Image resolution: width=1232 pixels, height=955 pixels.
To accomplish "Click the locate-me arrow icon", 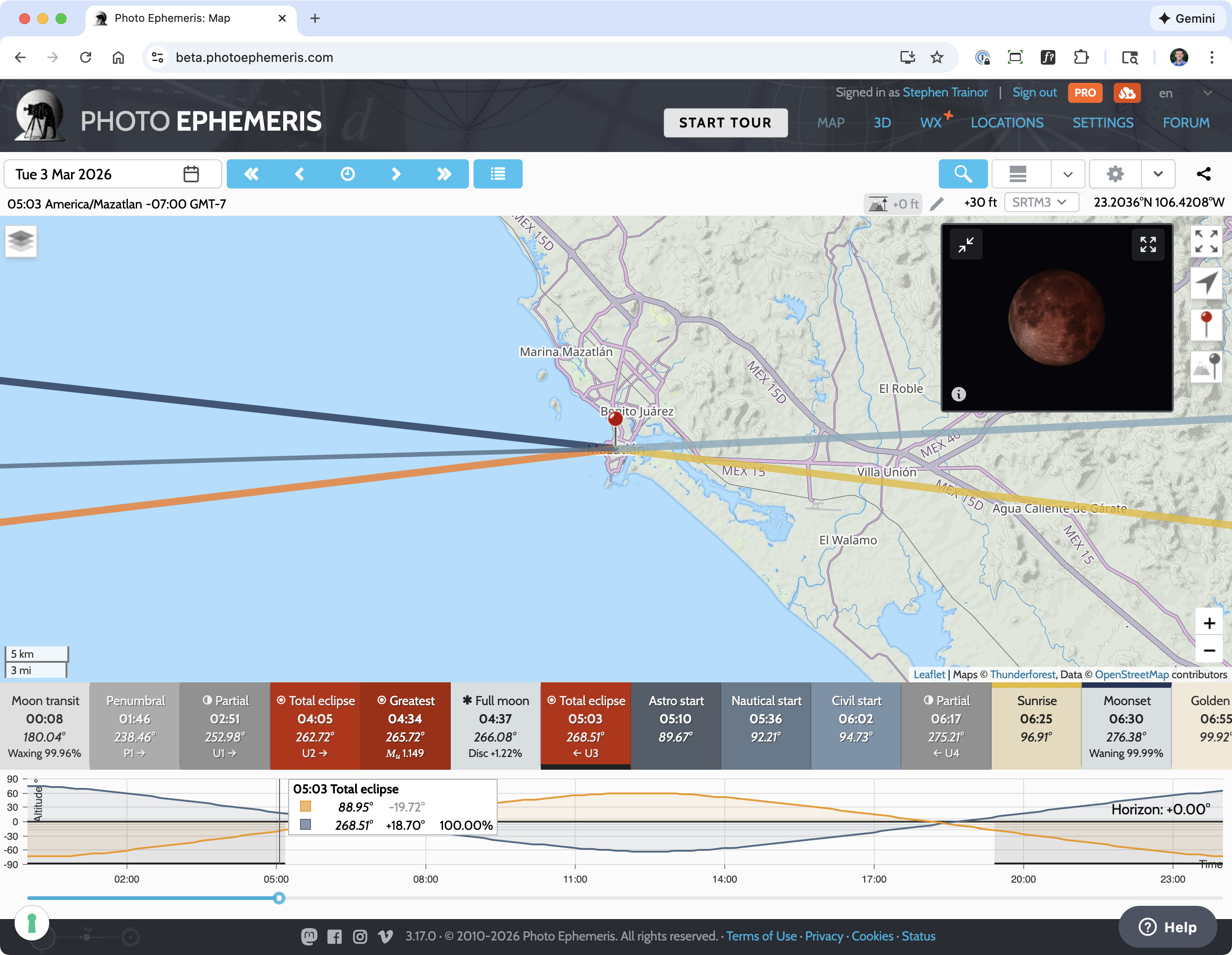I will click(1206, 283).
